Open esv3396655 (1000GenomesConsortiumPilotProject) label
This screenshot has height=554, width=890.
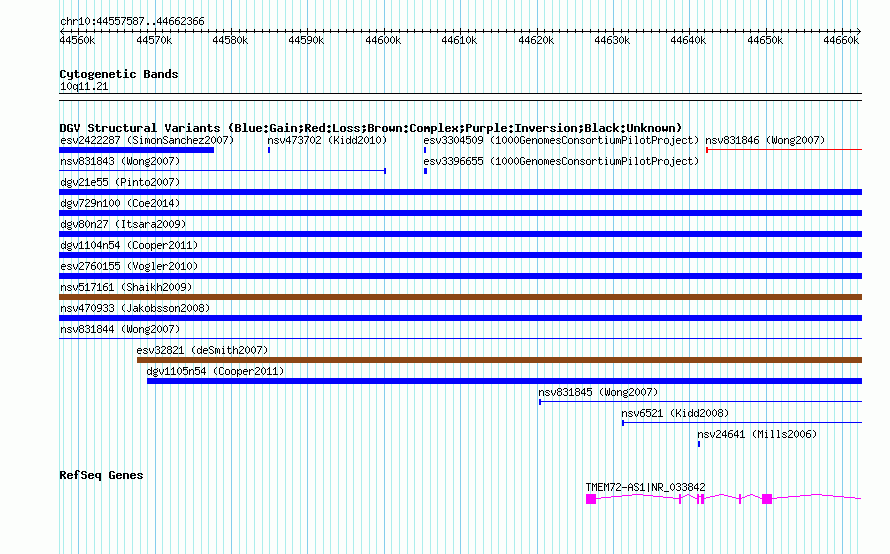561,161
